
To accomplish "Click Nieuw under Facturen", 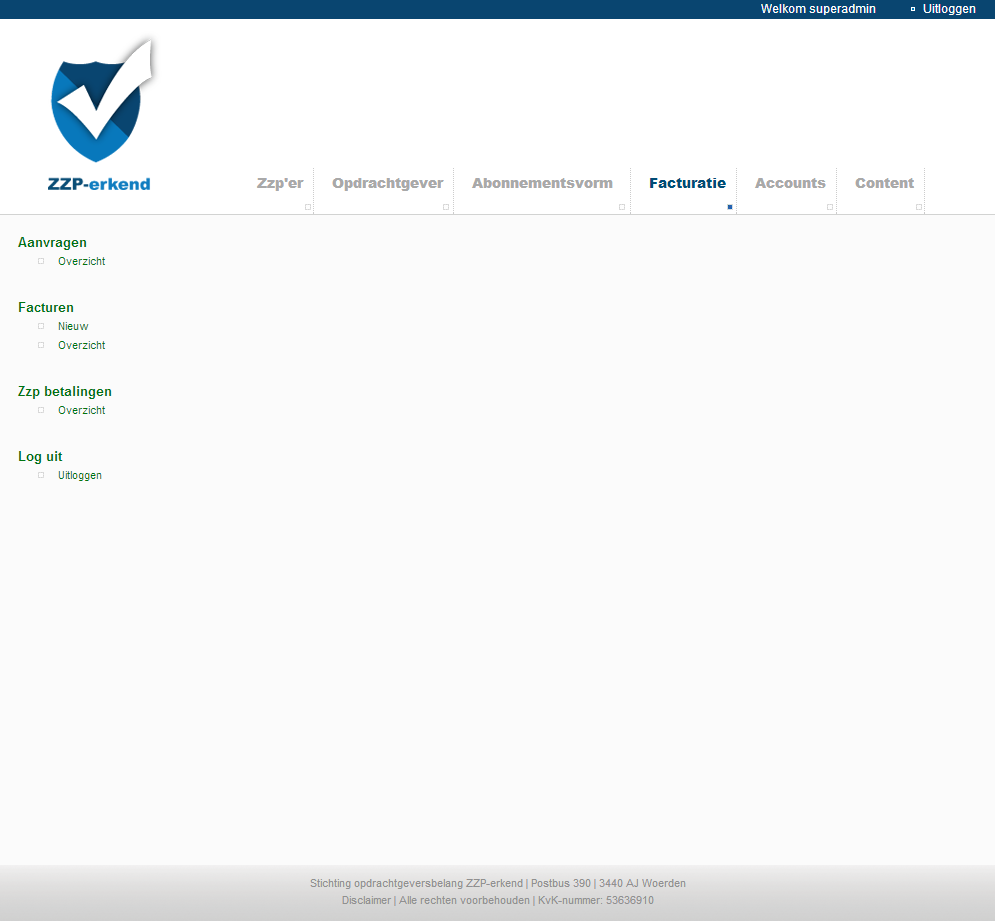I will [x=73, y=326].
